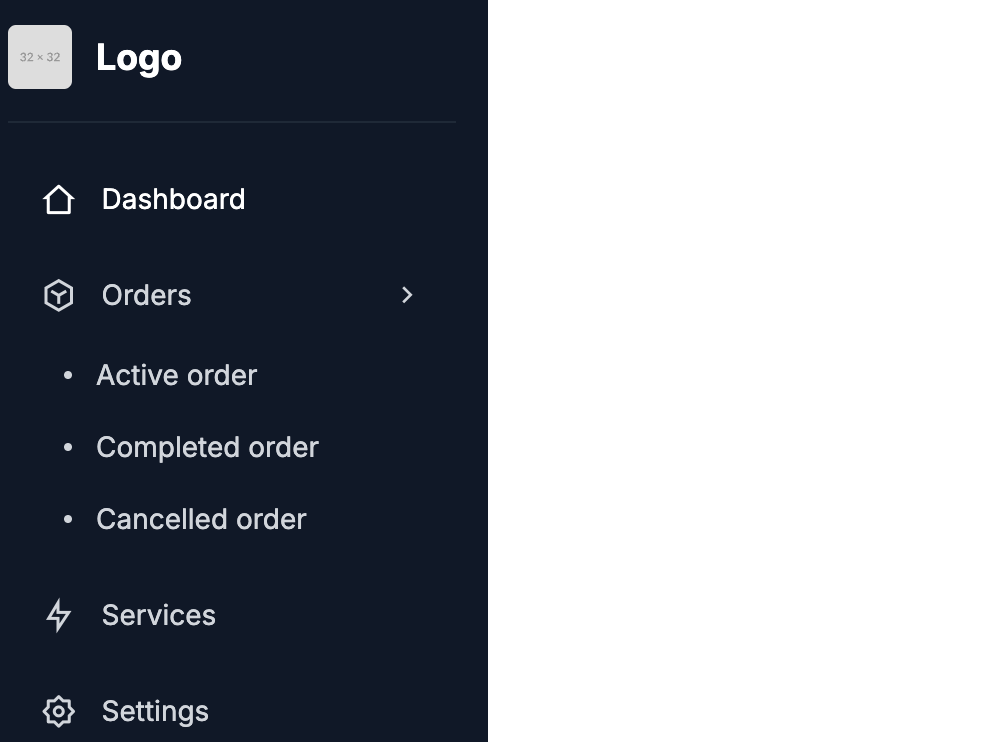Click the bullet dot before Completed order
Image resolution: width=998 pixels, height=742 pixels.
(68, 447)
